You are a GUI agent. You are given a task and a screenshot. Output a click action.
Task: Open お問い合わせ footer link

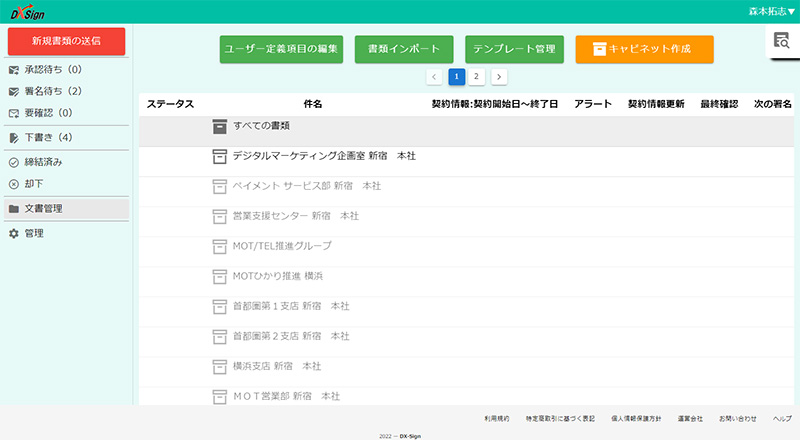[738, 419]
